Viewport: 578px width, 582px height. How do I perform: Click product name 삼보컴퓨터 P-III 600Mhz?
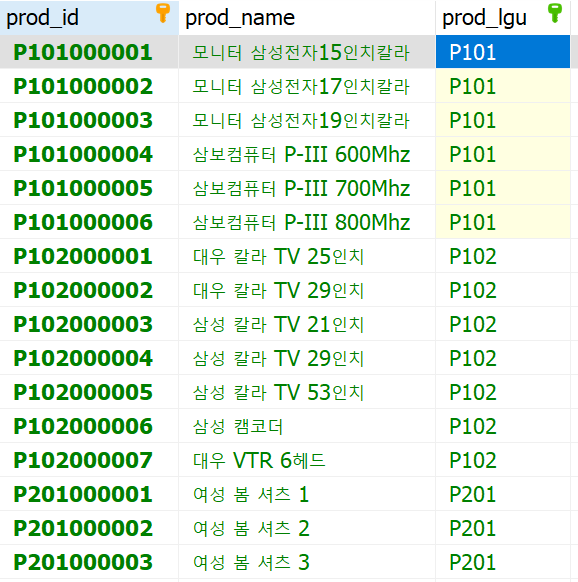point(301,154)
